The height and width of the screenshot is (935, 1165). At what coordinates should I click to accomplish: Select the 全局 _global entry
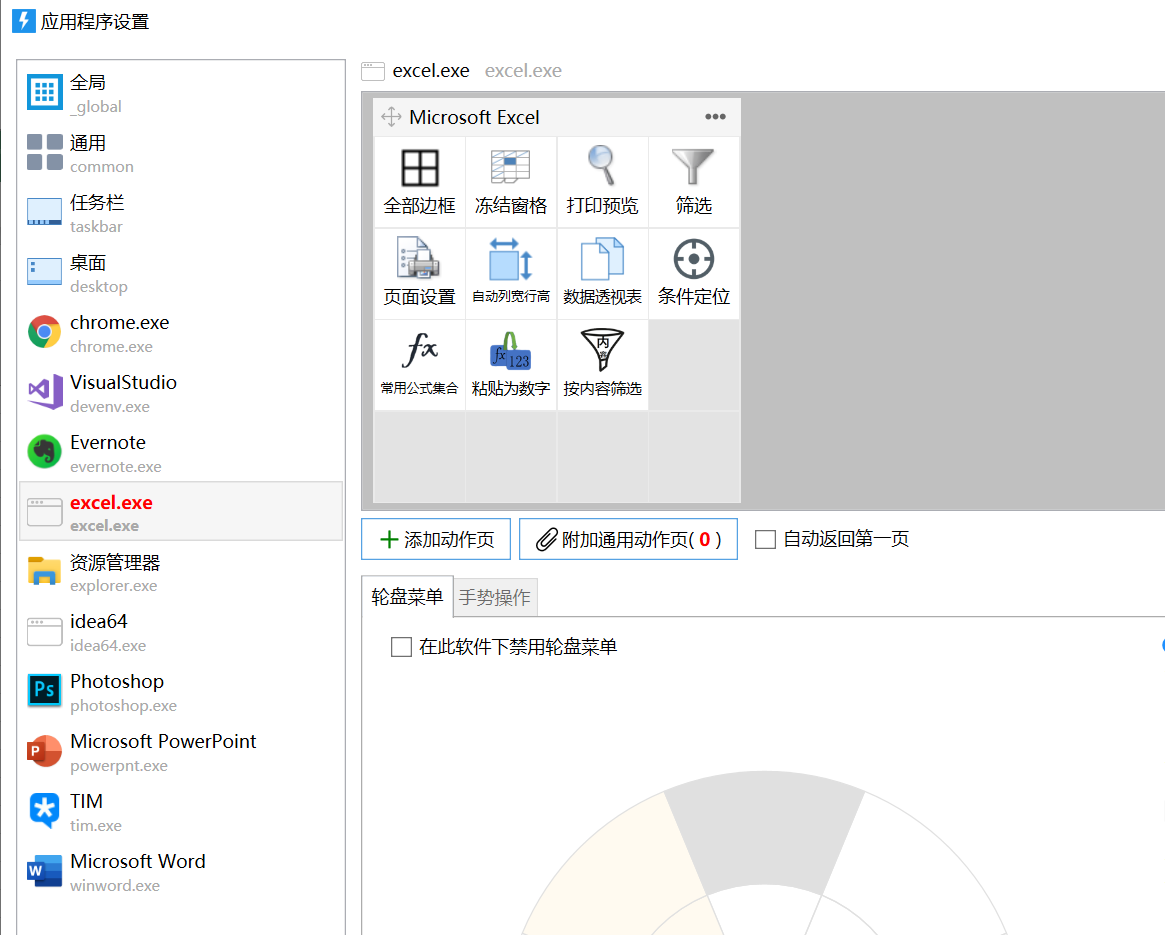[x=181, y=94]
